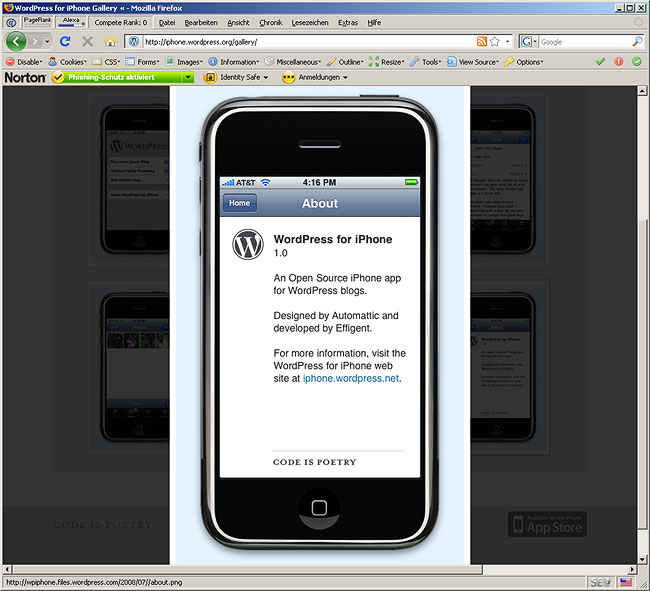Click the WordPress site icon in address bar

click(x=133, y=41)
